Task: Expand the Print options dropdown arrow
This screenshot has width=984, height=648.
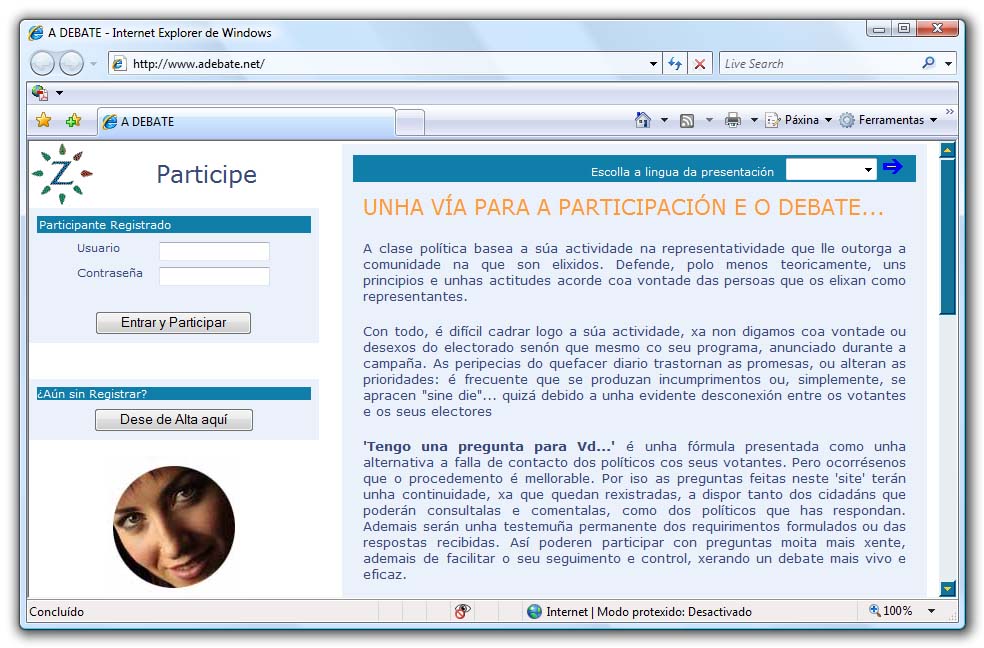Action: click(x=754, y=120)
